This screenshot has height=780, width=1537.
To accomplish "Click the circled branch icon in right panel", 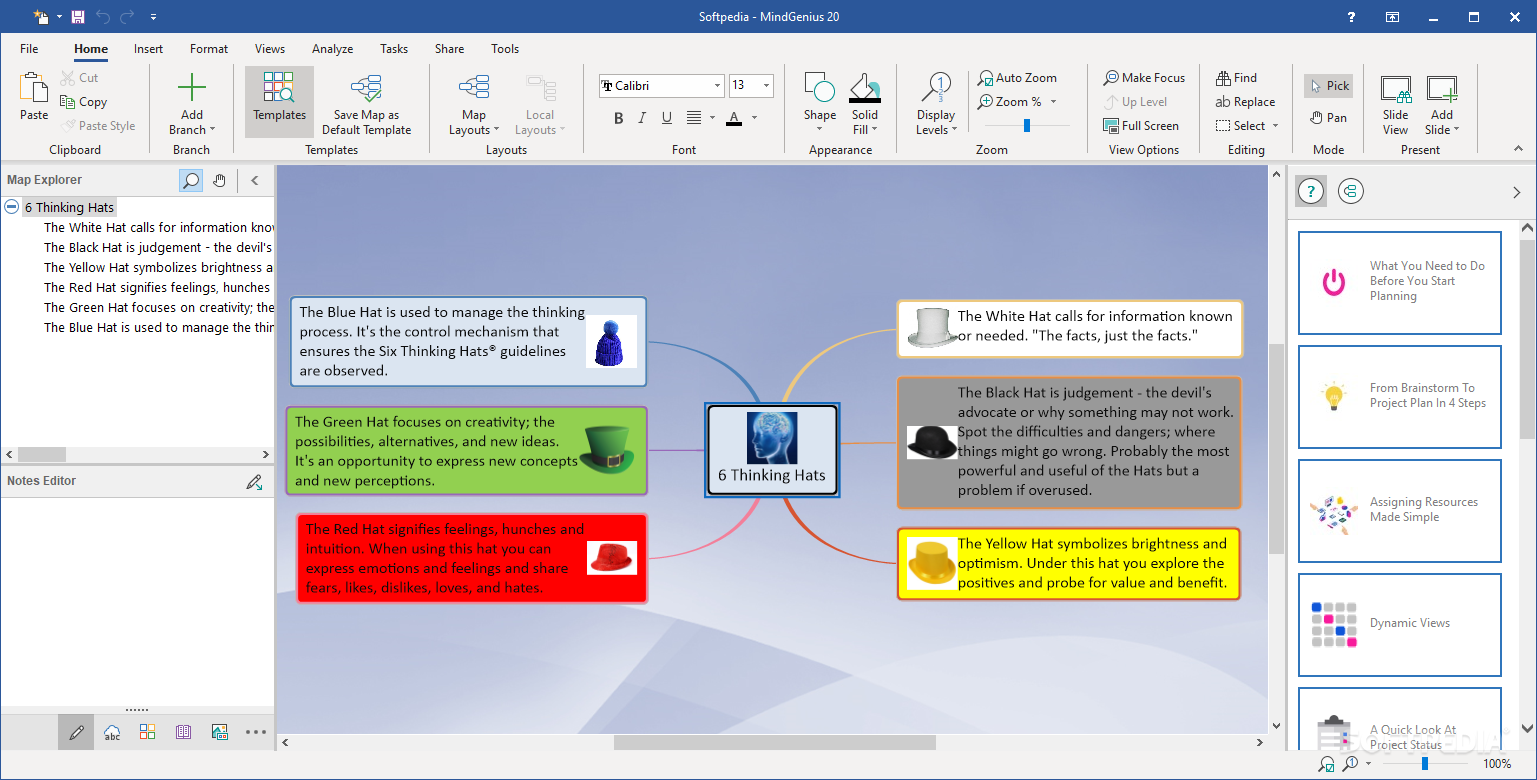I will coord(1351,191).
